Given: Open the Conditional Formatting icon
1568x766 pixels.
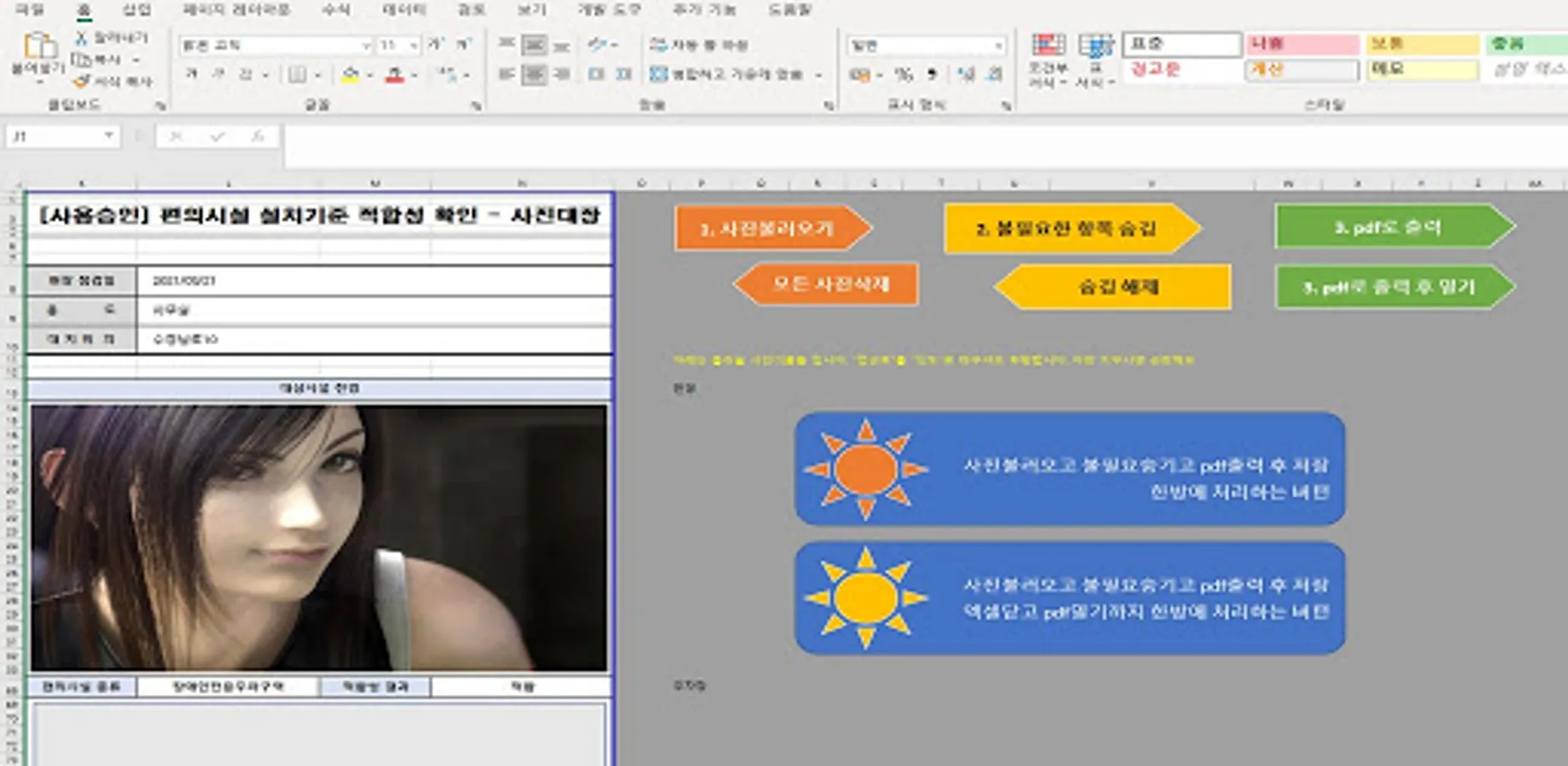Looking at the screenshot, I should [x=1048, y=46].
